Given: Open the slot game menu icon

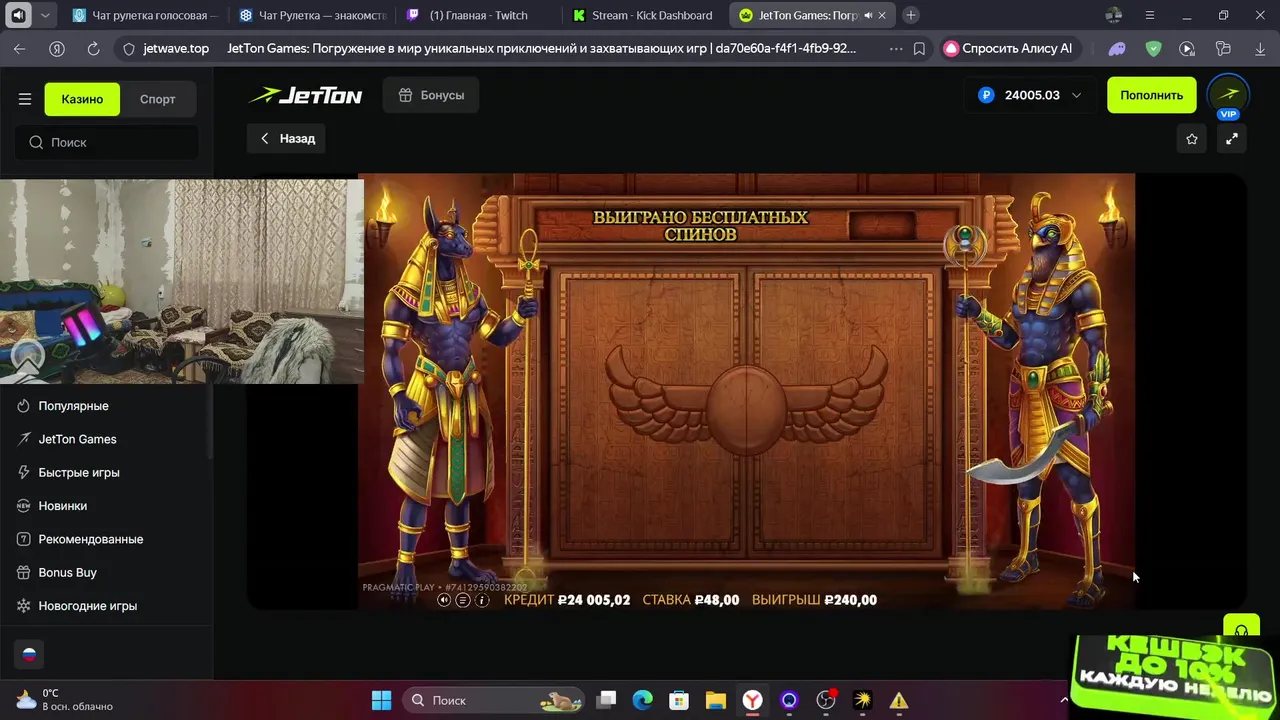Looking at the screenshot, I should tap(463, 600).
